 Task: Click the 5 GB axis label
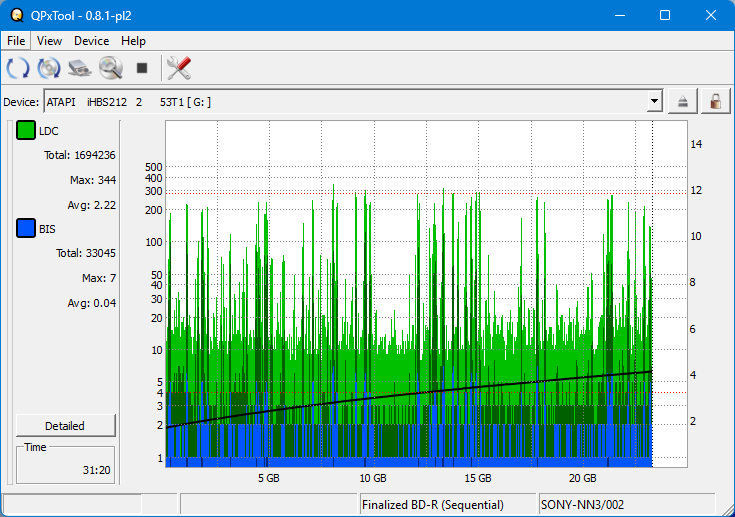pyautogui.click(x=269, y=478)
